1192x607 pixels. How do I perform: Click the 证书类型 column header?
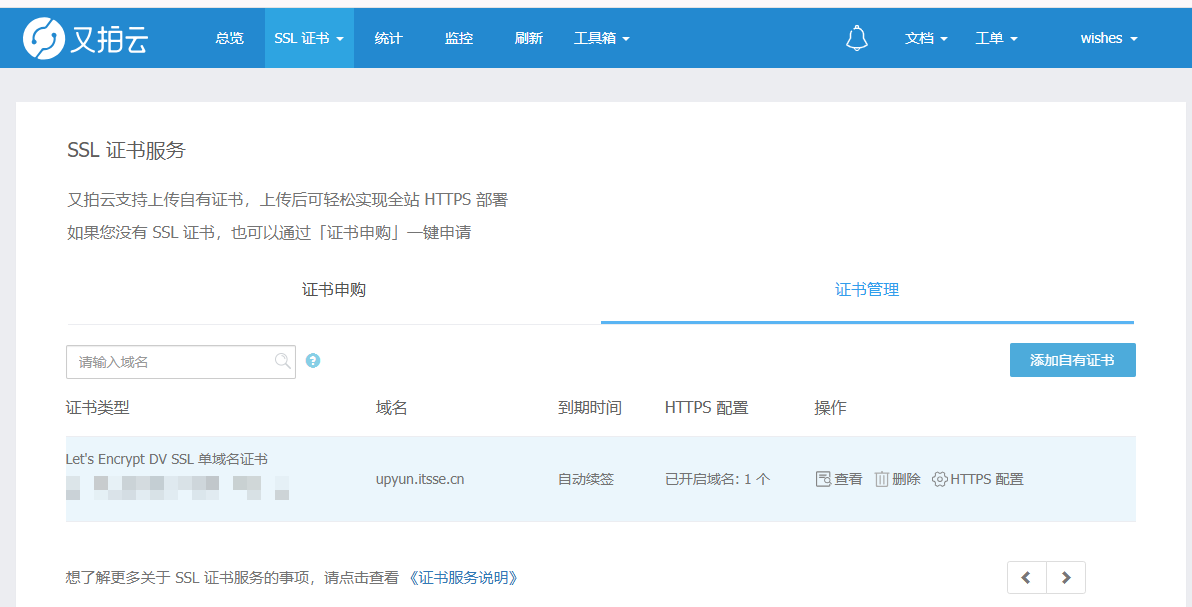pos(98,408)
